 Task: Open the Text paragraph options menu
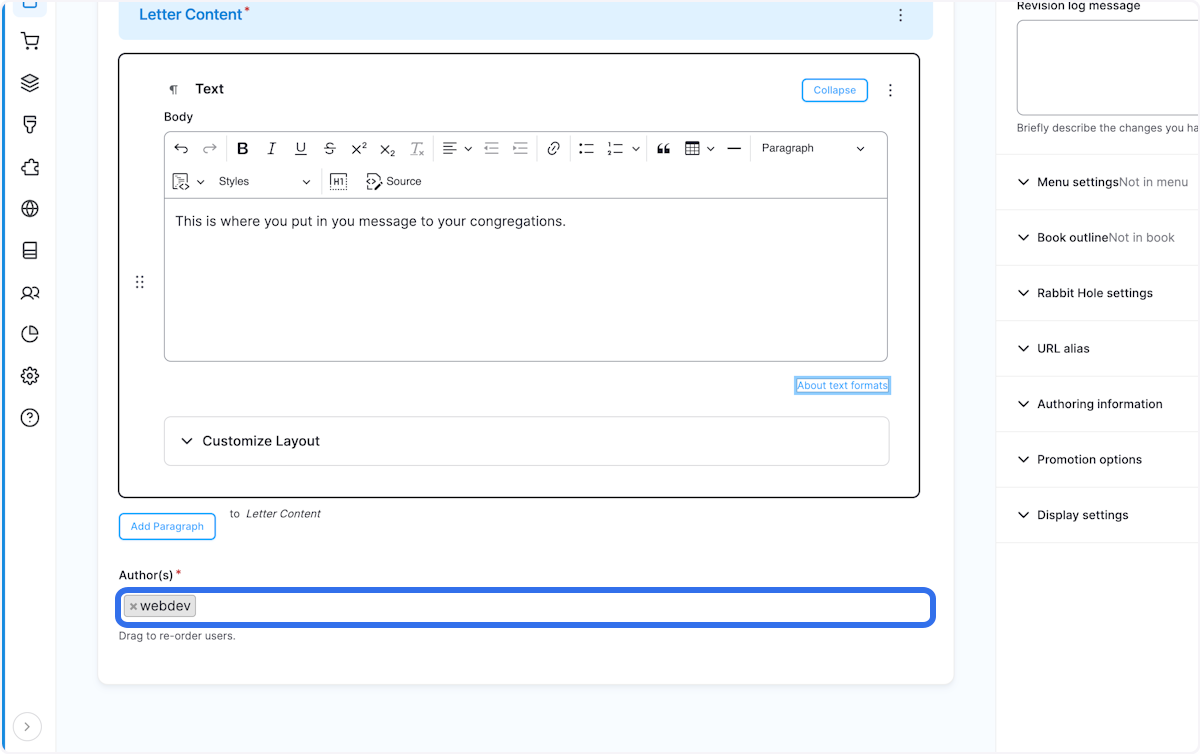pos(890,90)
